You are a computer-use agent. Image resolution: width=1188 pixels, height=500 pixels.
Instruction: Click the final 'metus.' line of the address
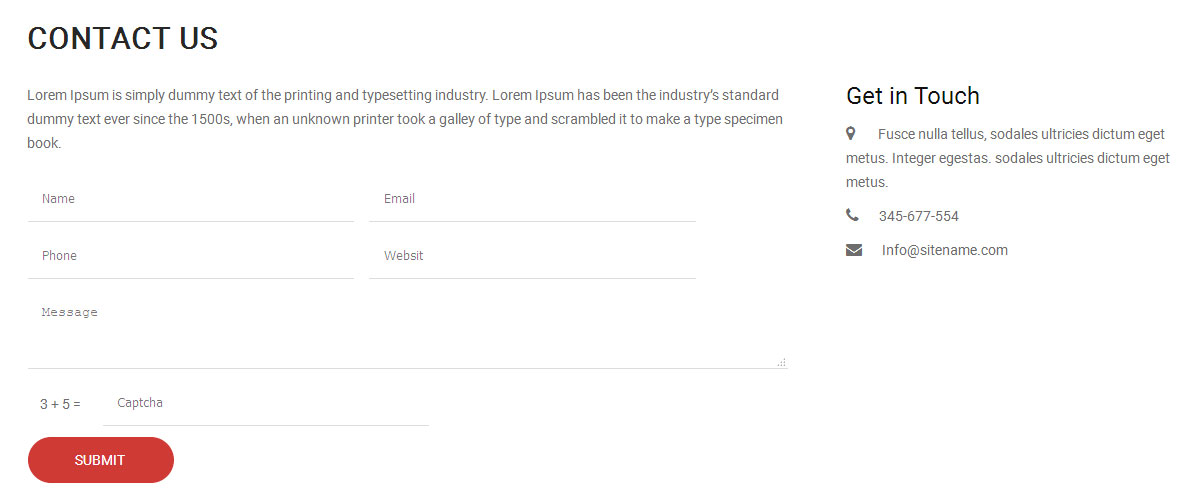tap(867, 183)
